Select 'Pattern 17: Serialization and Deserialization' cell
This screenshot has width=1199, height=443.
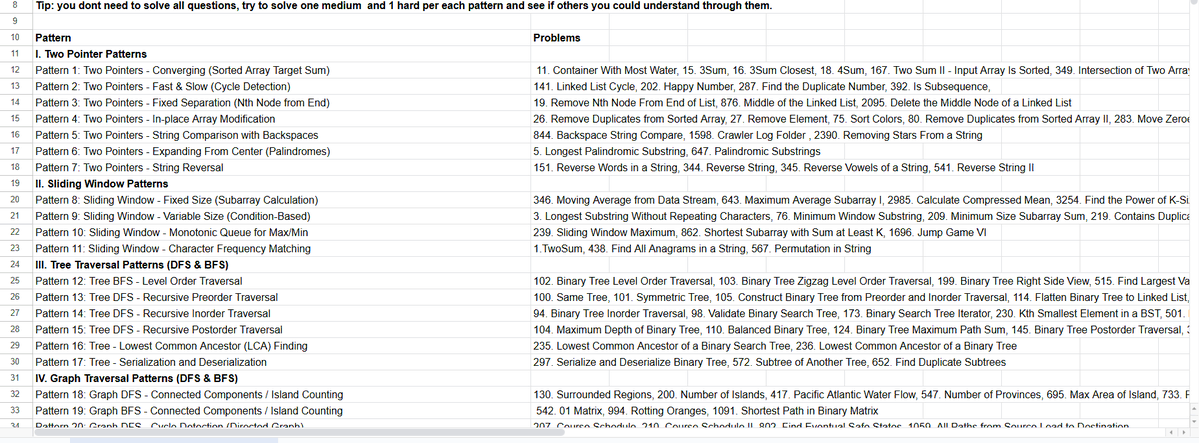[282, 362]
